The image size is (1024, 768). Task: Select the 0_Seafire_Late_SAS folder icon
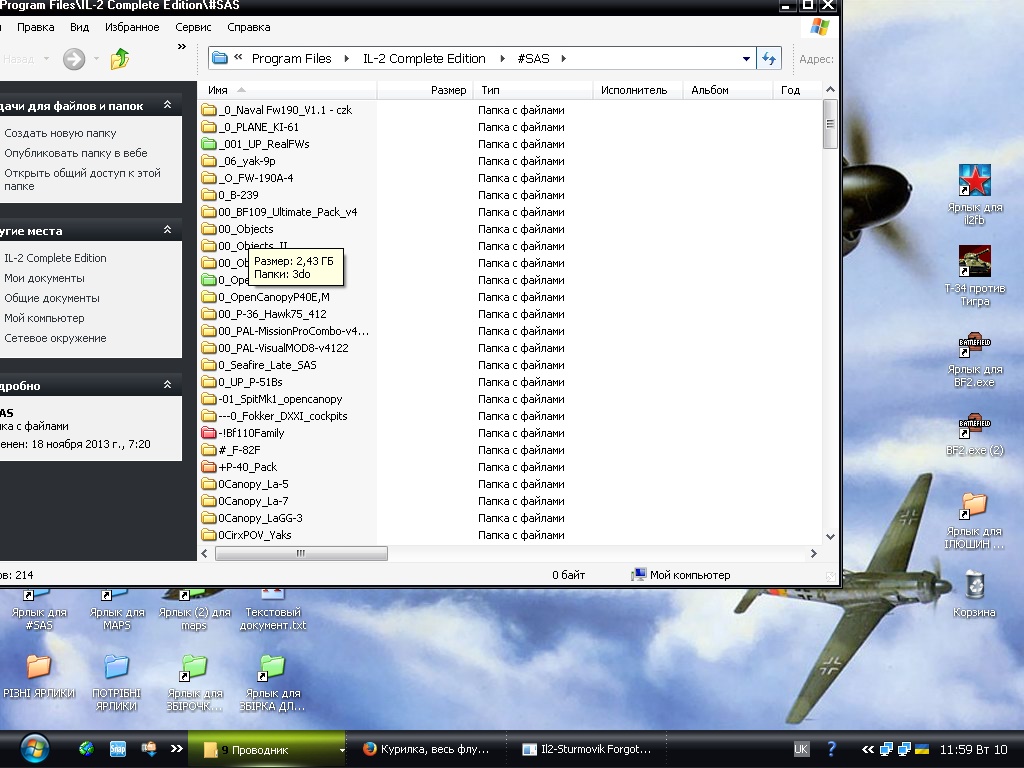click(209, 364)
